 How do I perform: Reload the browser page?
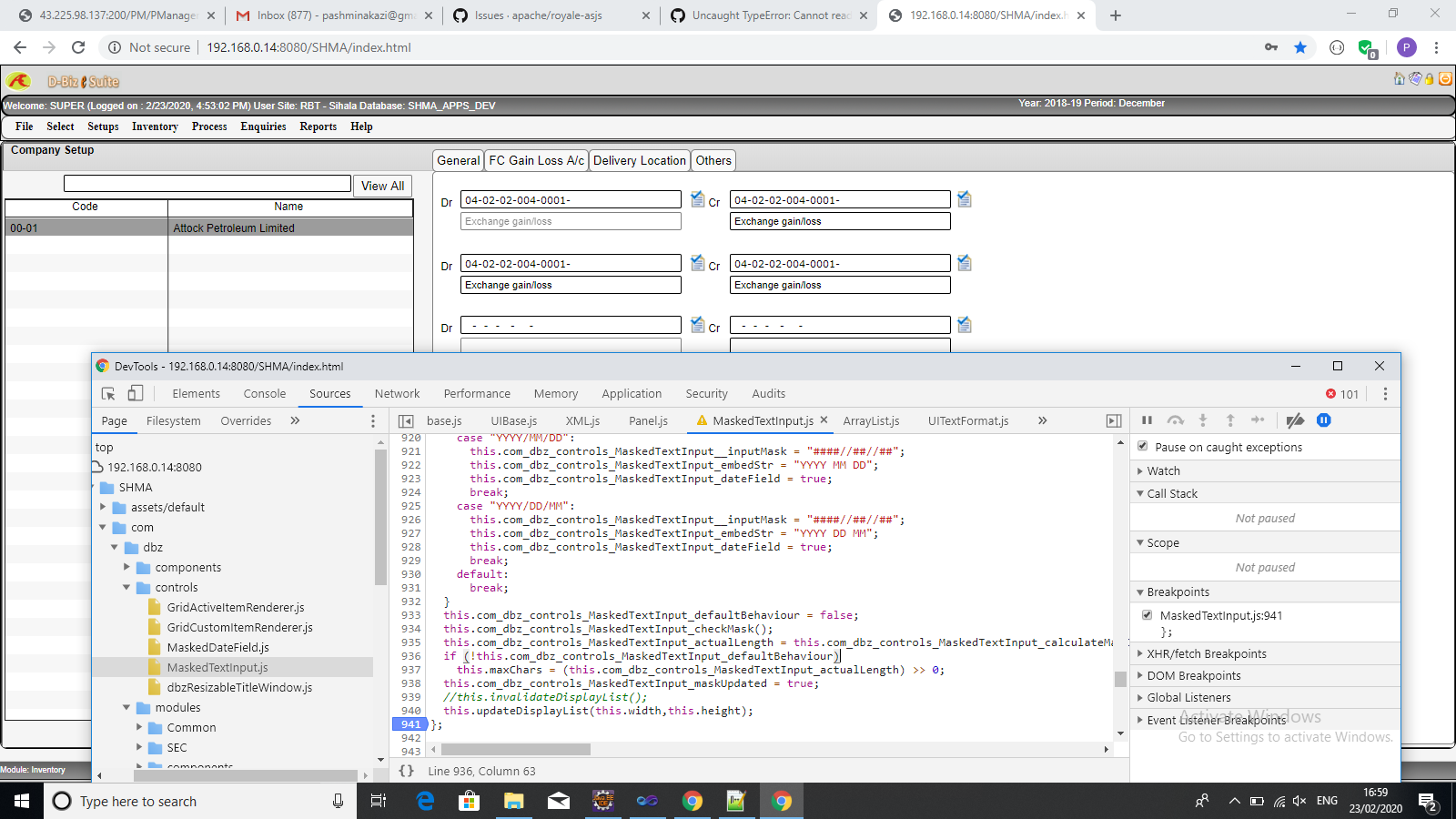coord(78,47)
